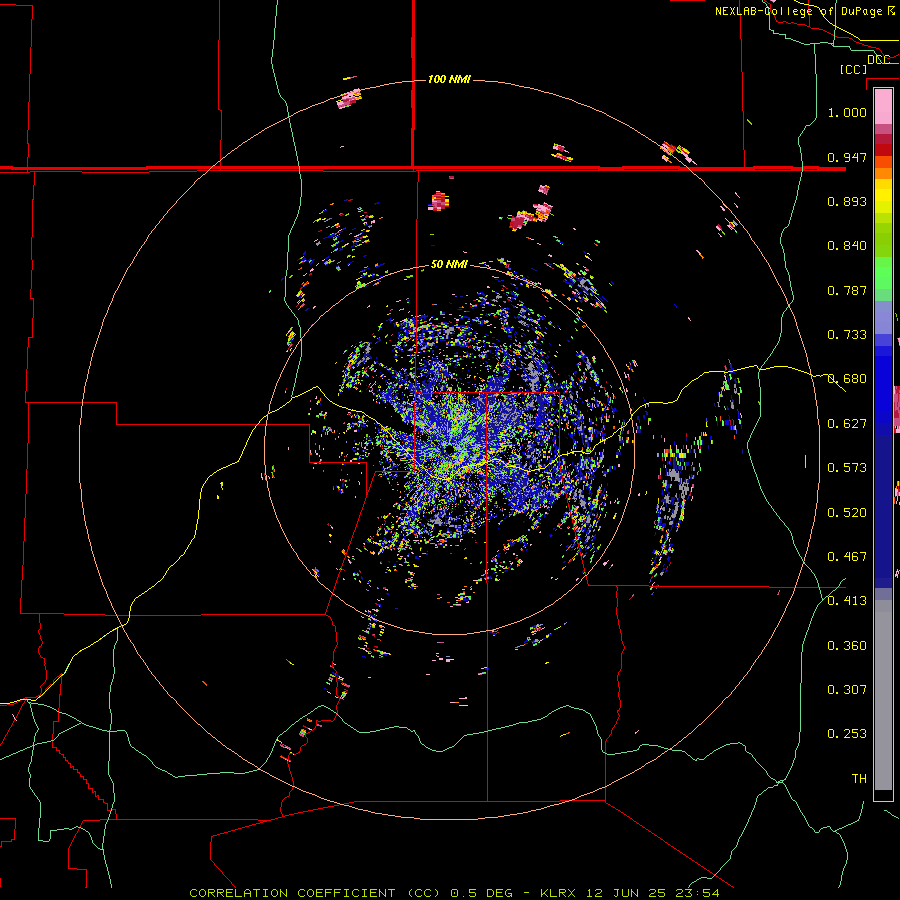Click the 100 NMI range ring label

[449, 79]
